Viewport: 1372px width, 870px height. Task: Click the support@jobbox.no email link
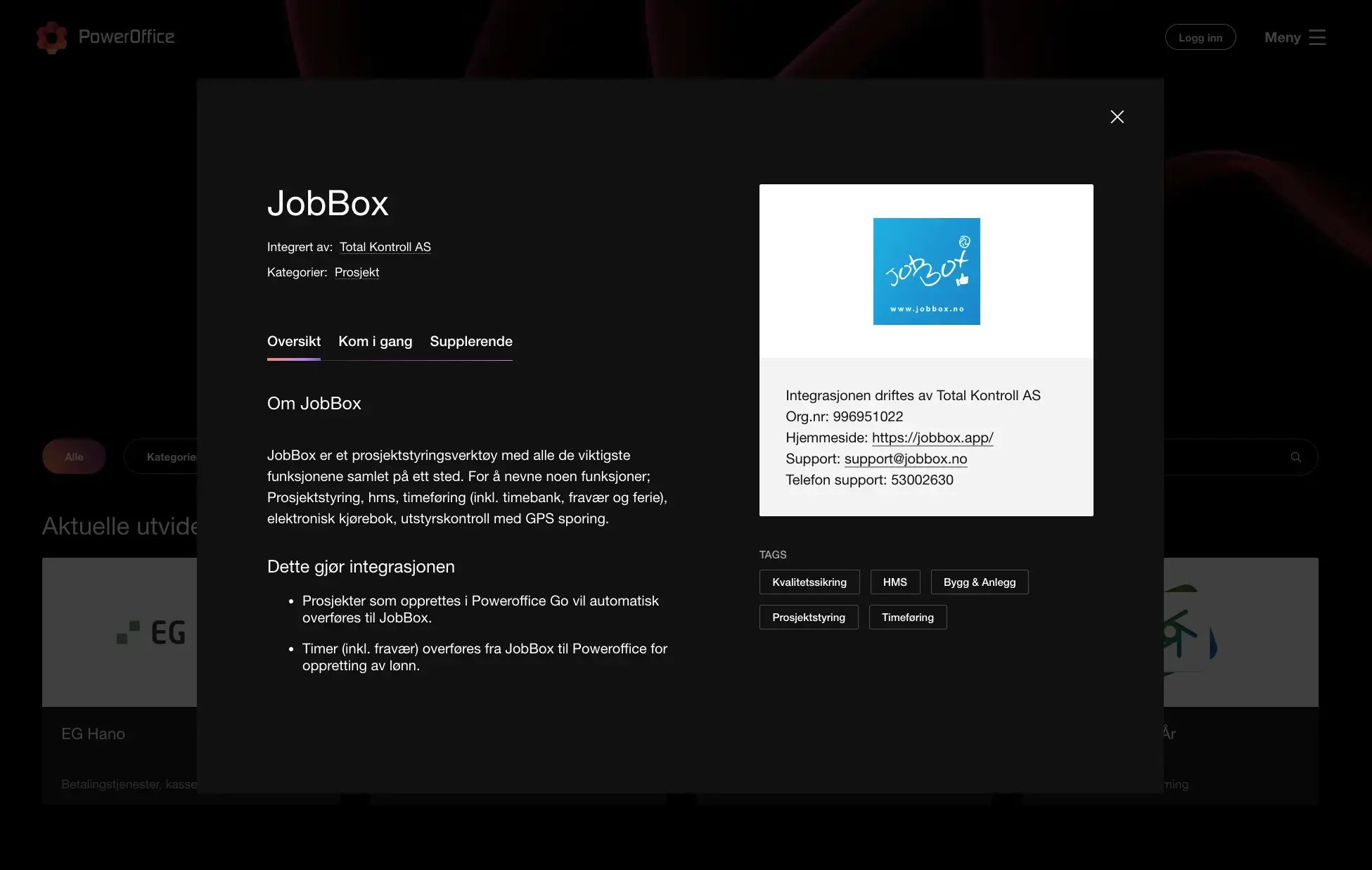906,459
